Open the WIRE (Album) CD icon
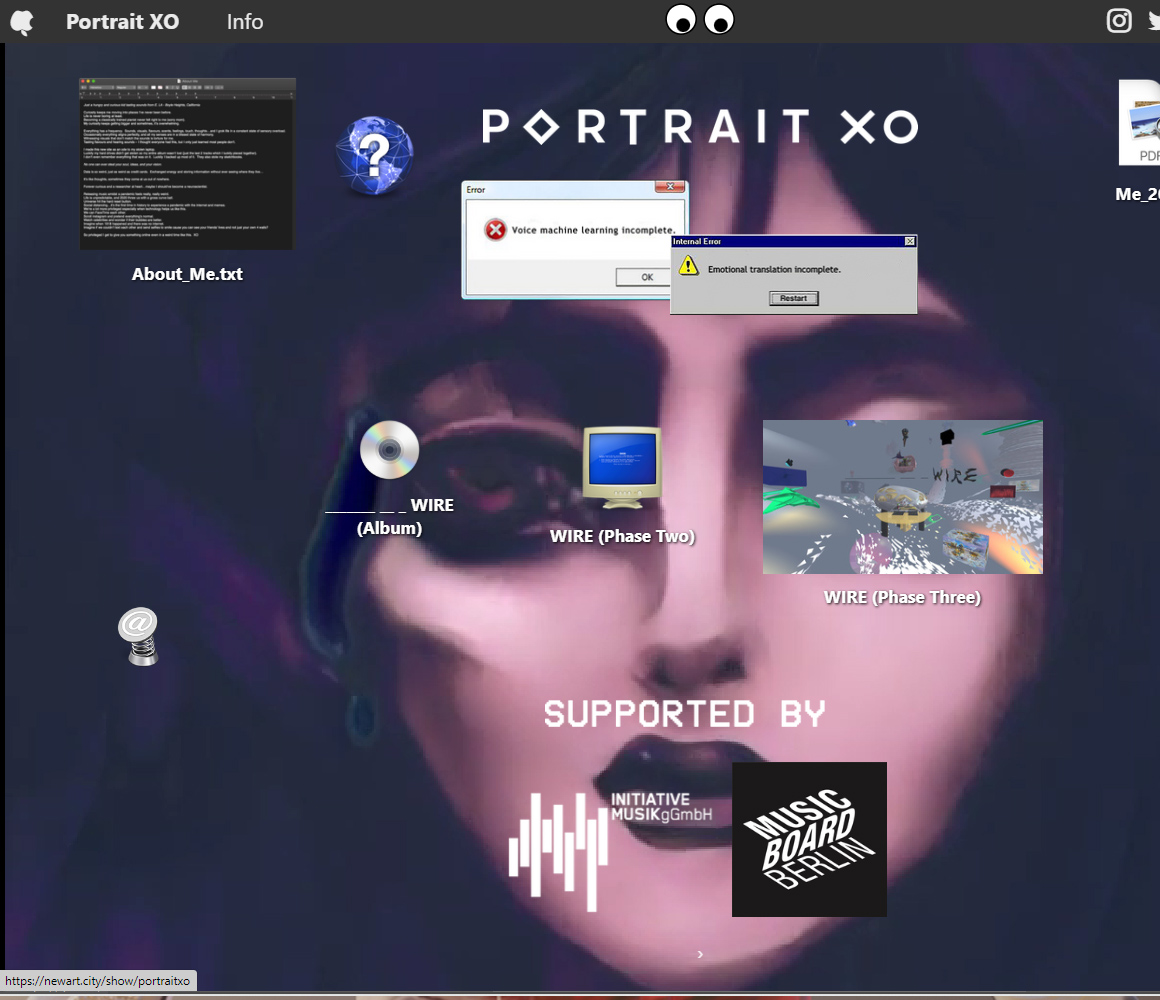1160x1000 pixels. (x=389, y=450)
